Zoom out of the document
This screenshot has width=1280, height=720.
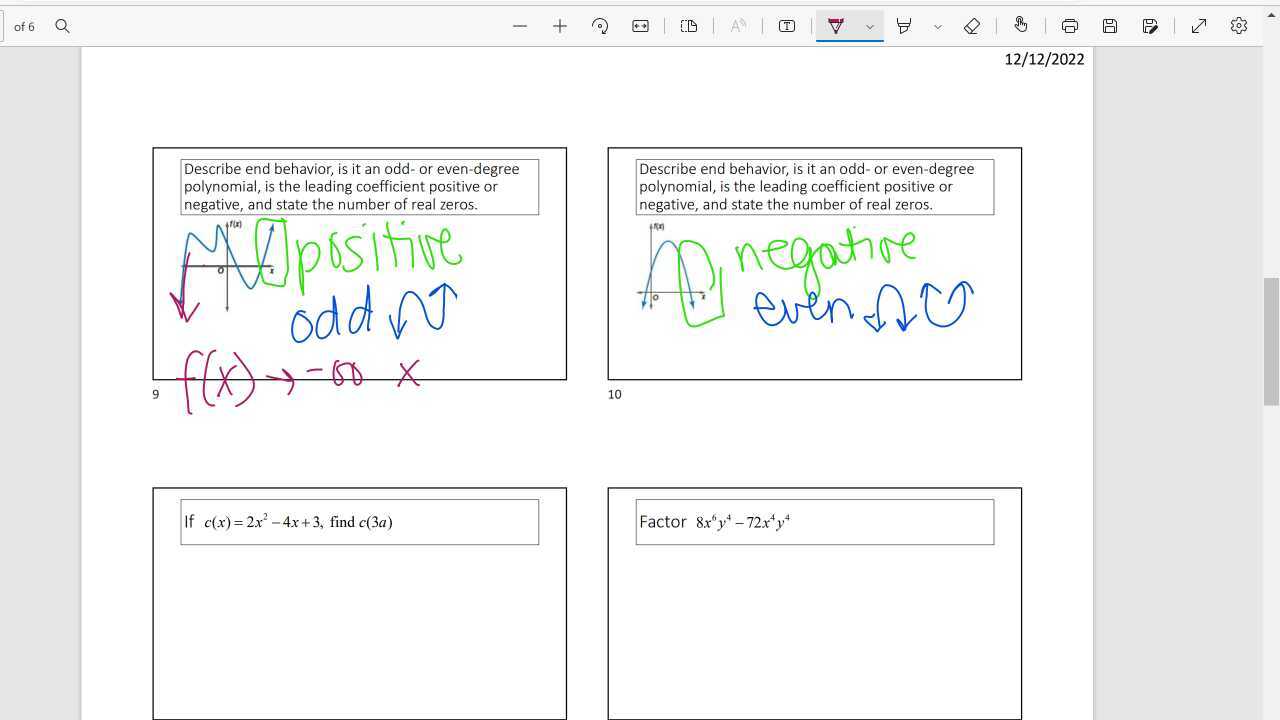pos(520,26)
